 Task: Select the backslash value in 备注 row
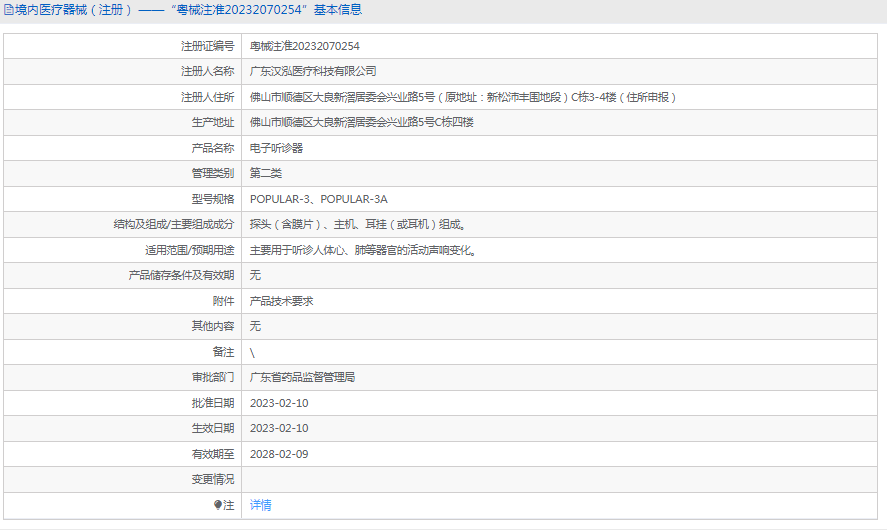click(252, 353)
